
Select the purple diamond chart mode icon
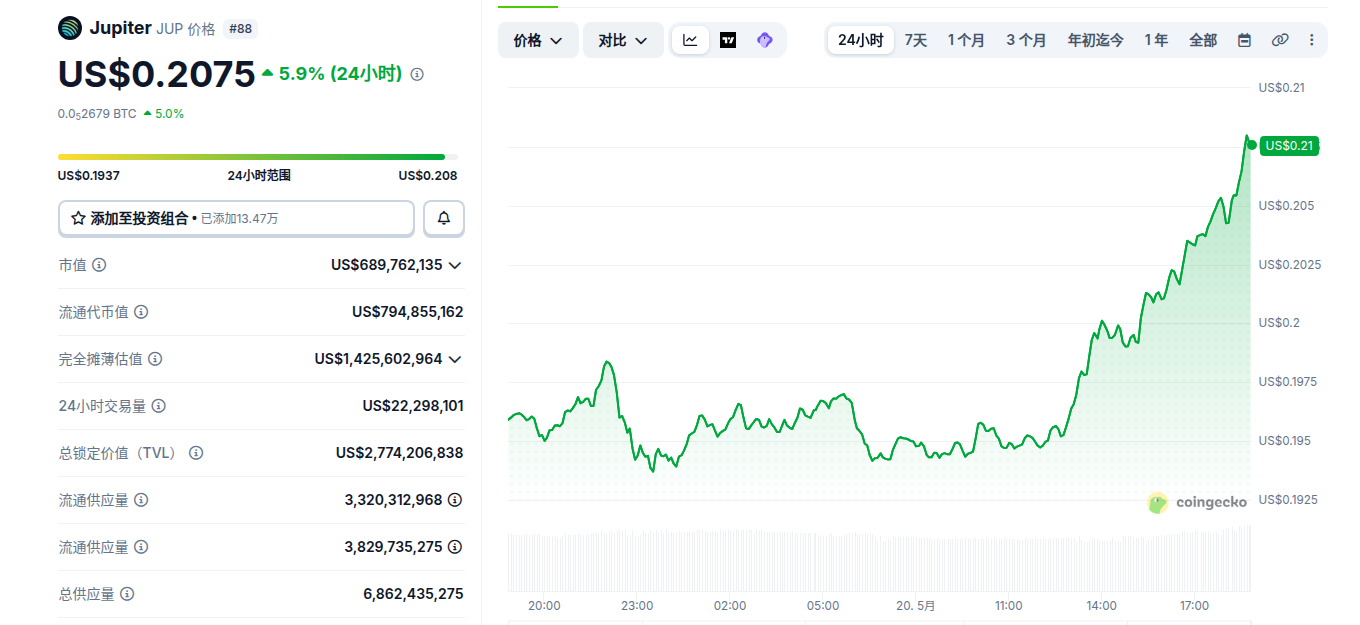pos(765,40)
